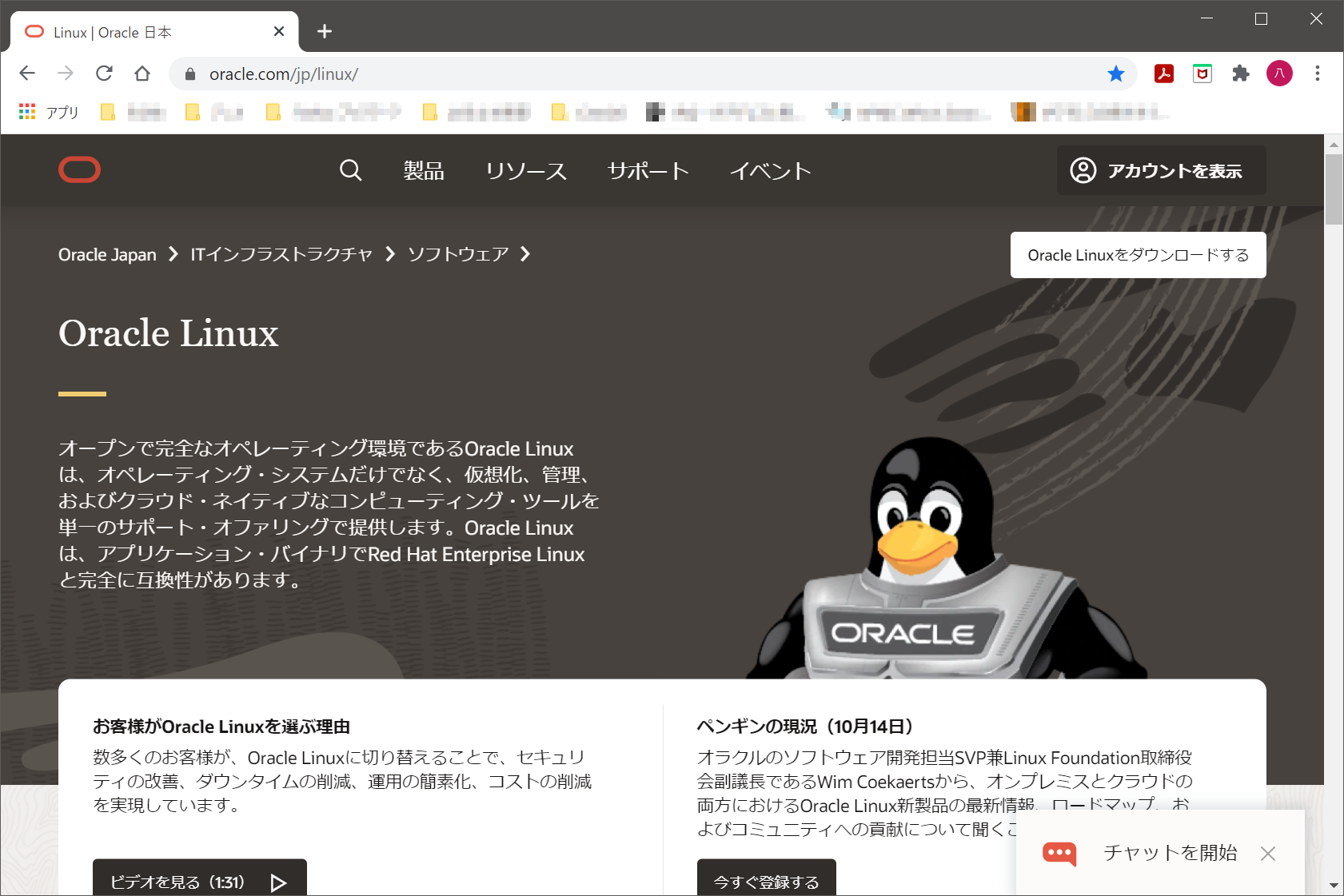Click チャットを開始 to start chat
The width and height of the screenshot is (1344, 896).
(x=1171, y=853)
